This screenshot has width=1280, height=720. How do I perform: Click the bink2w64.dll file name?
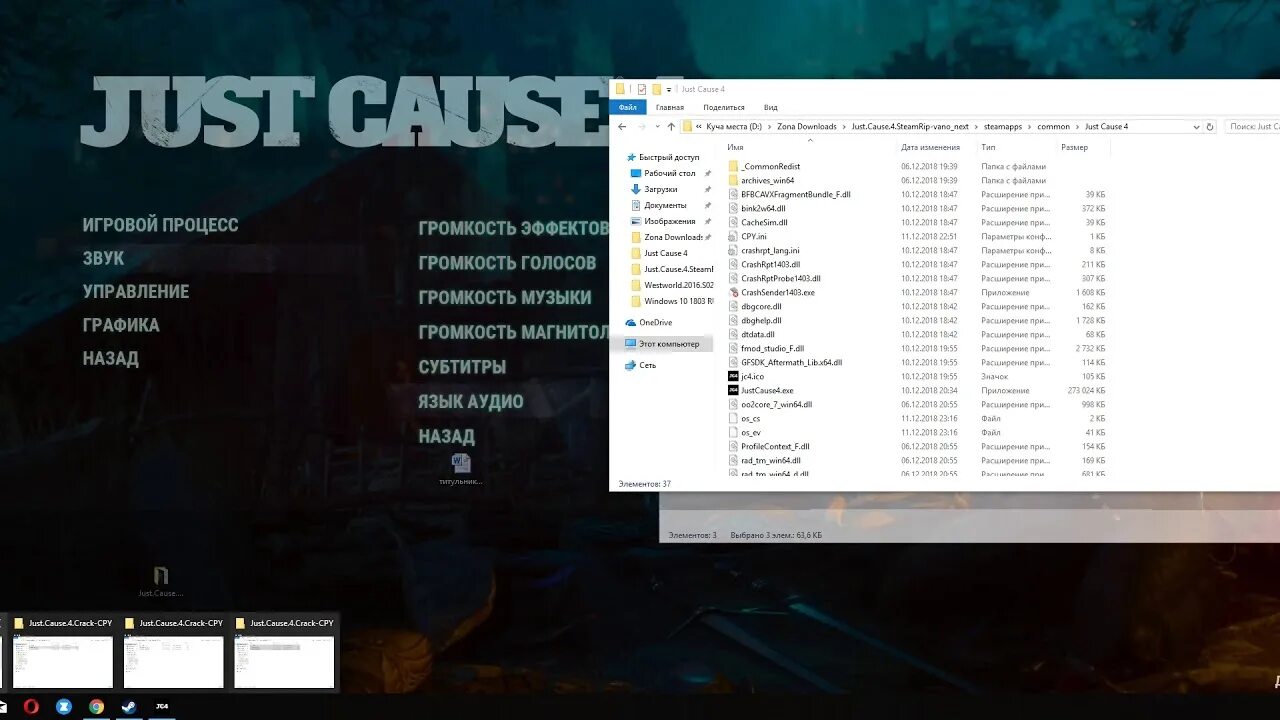click(763, 208)
